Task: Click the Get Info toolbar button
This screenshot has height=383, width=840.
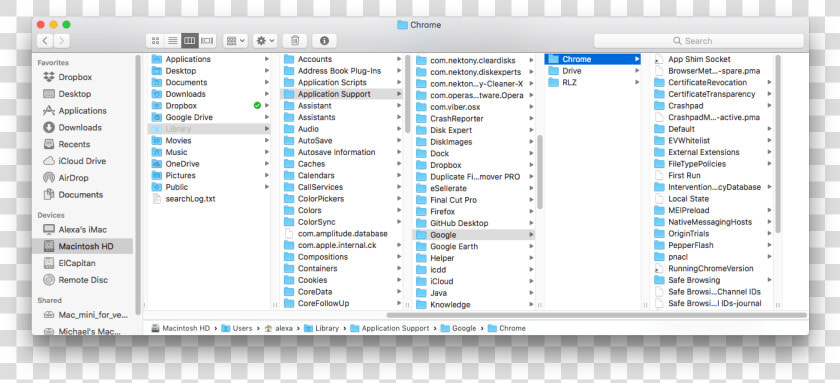Action: (x=324, y=41)
